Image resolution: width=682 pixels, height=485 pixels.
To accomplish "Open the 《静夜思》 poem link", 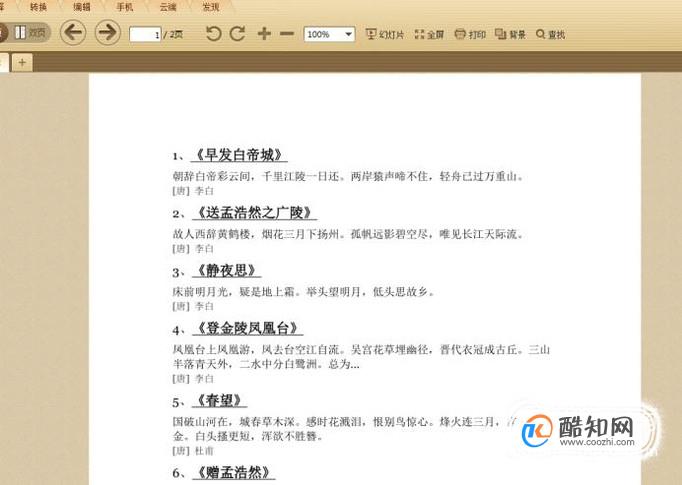I will point(226,271).
